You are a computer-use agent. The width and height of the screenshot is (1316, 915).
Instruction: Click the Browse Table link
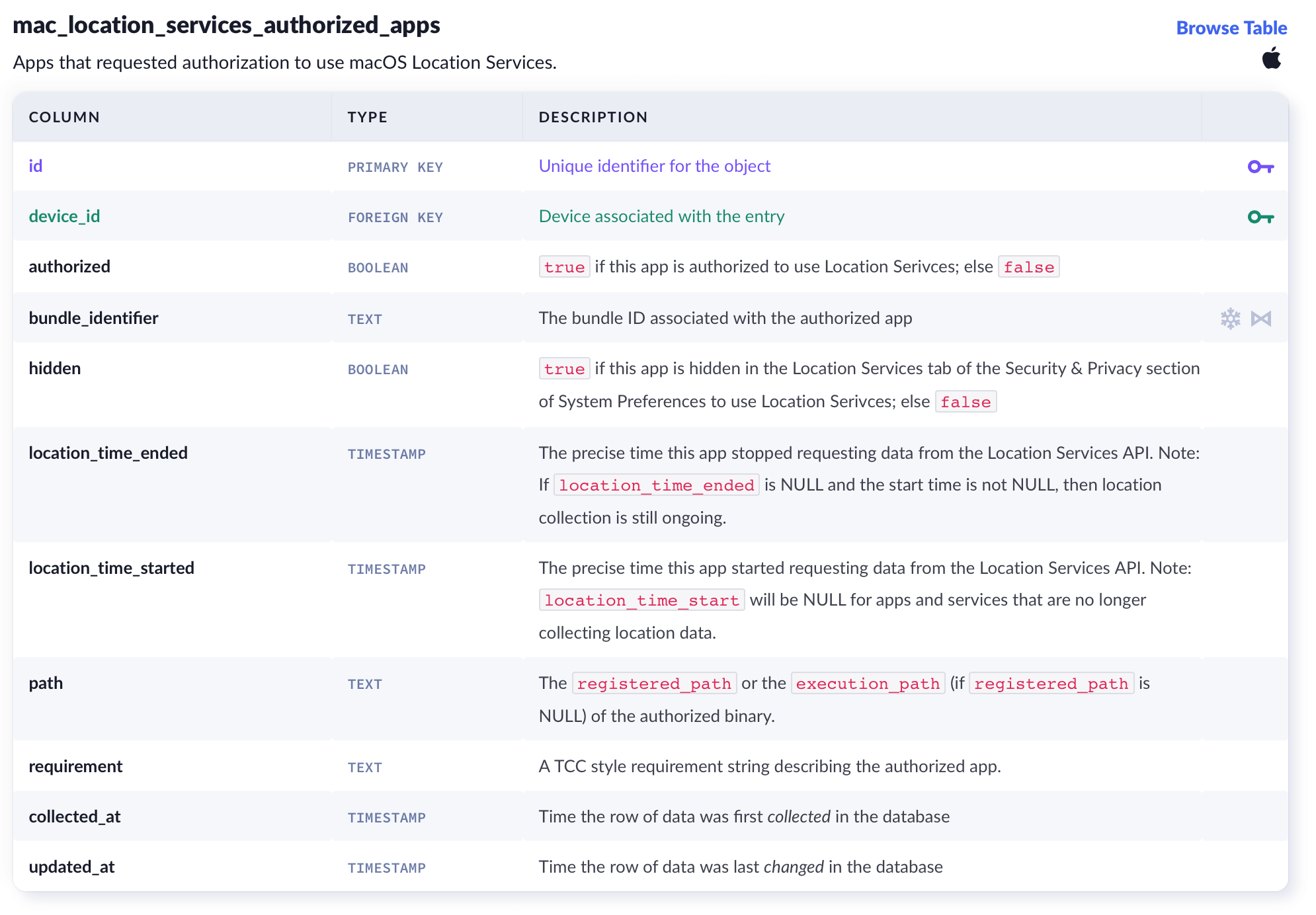(1231, 28)
